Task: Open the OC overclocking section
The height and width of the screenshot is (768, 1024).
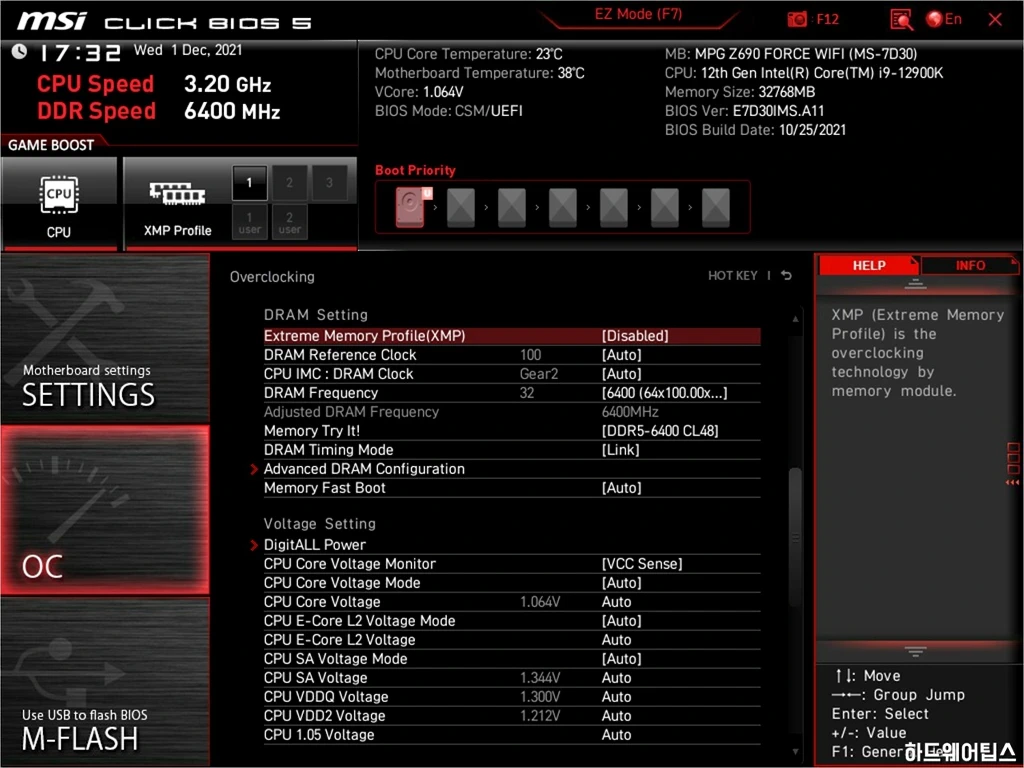Action: point(104,510)
